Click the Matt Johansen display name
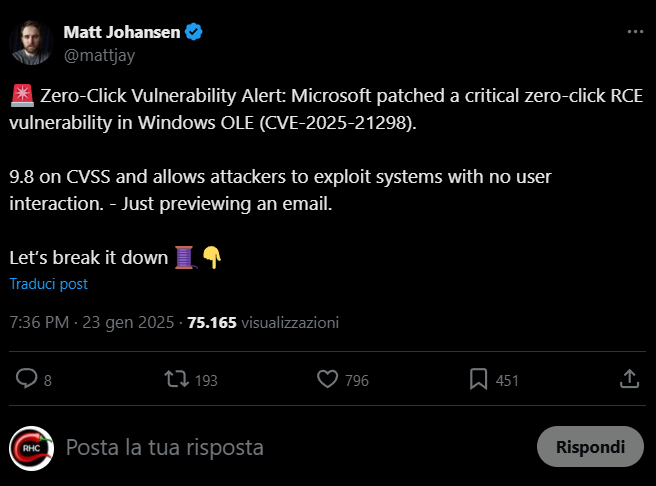Screen dimensions: 656x486 click(122, 32)
